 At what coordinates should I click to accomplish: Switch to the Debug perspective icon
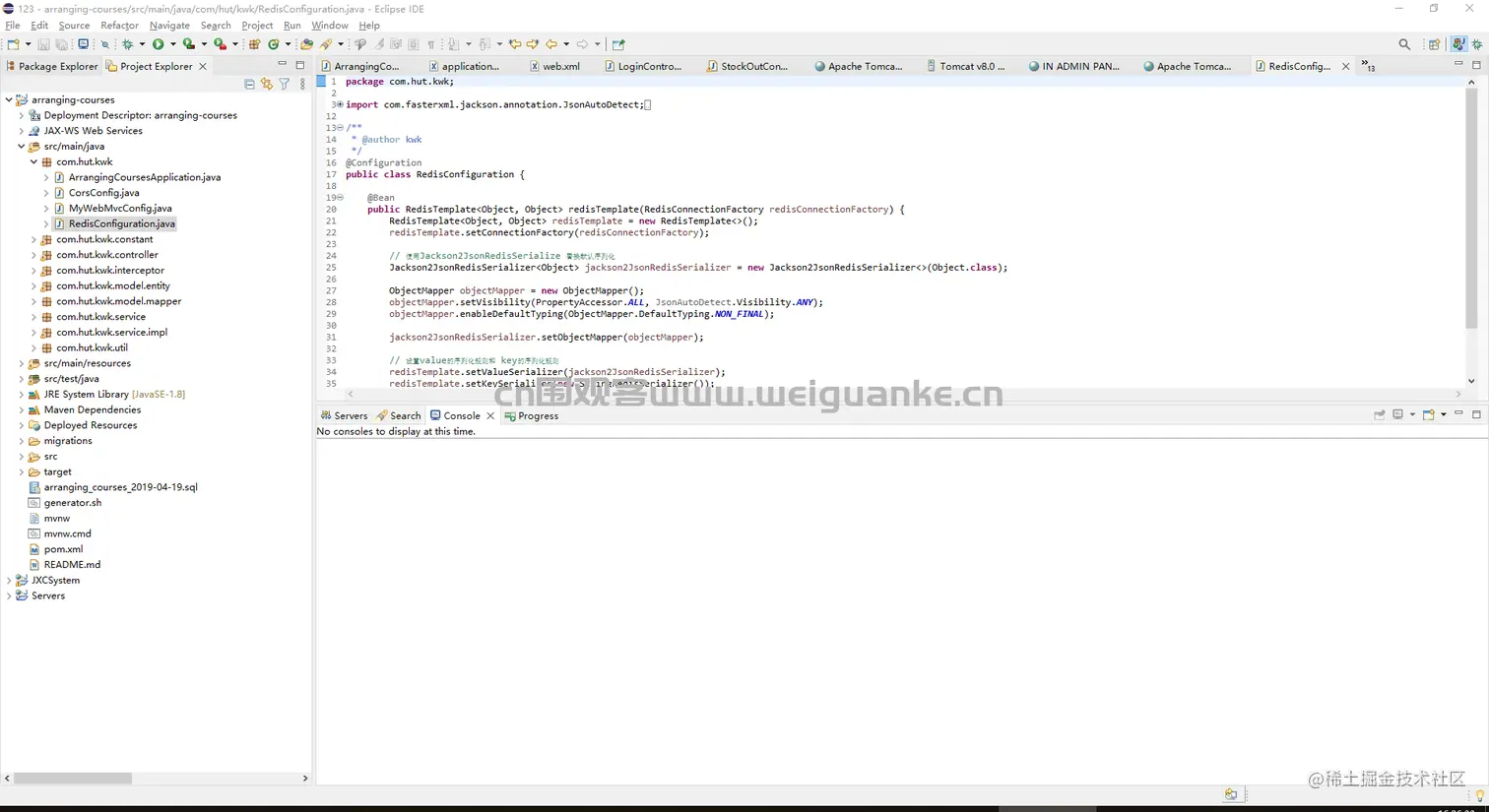point(1476,44)
